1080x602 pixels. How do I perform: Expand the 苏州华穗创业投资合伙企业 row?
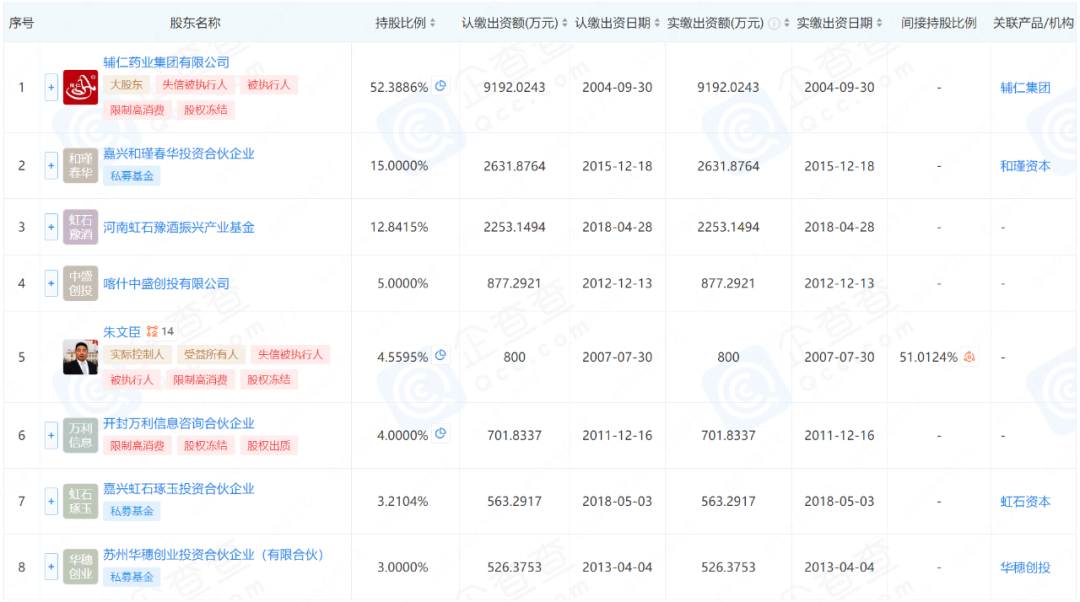pos(51,567)
